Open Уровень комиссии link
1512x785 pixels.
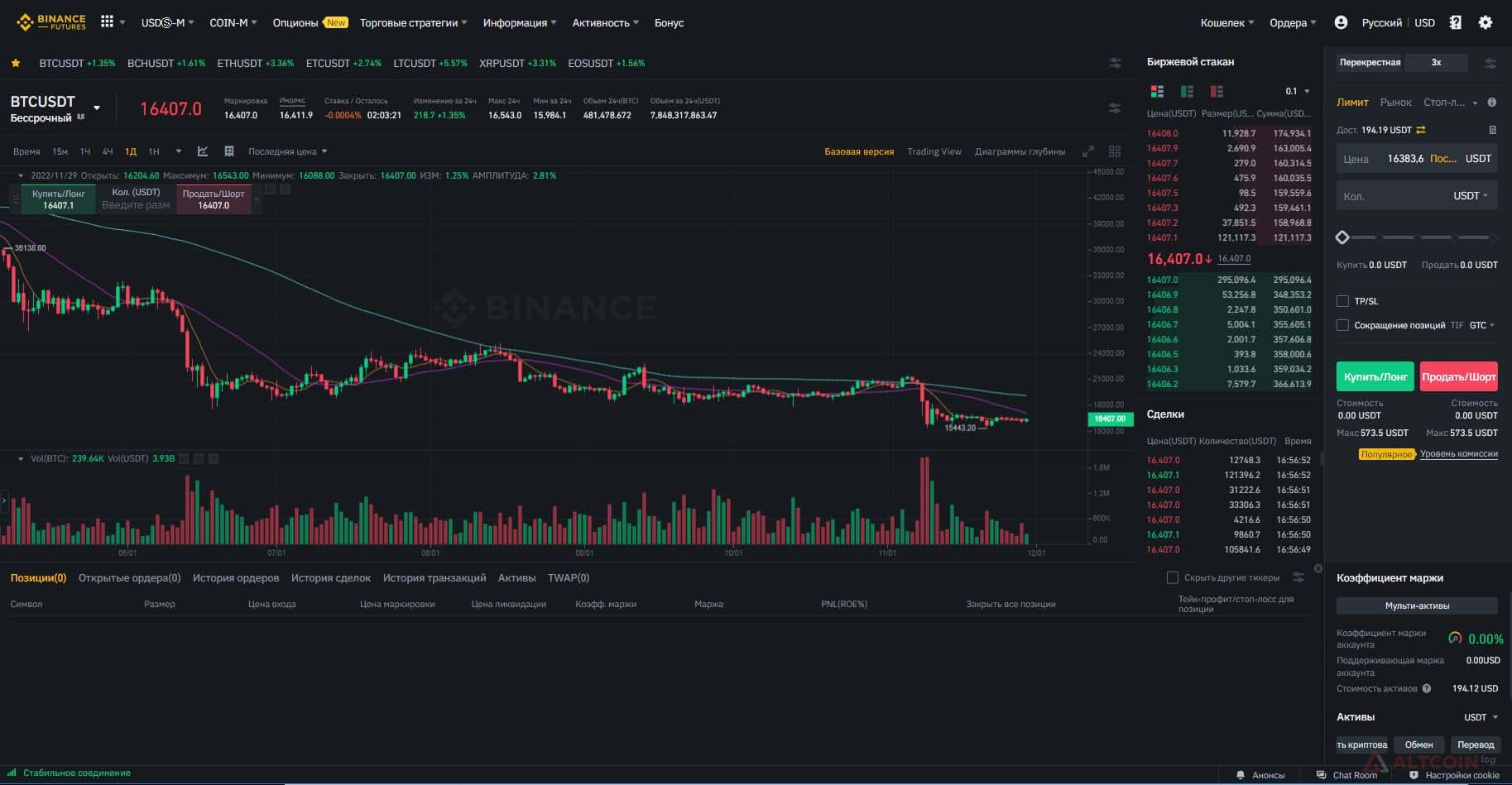coord(1458,453)
